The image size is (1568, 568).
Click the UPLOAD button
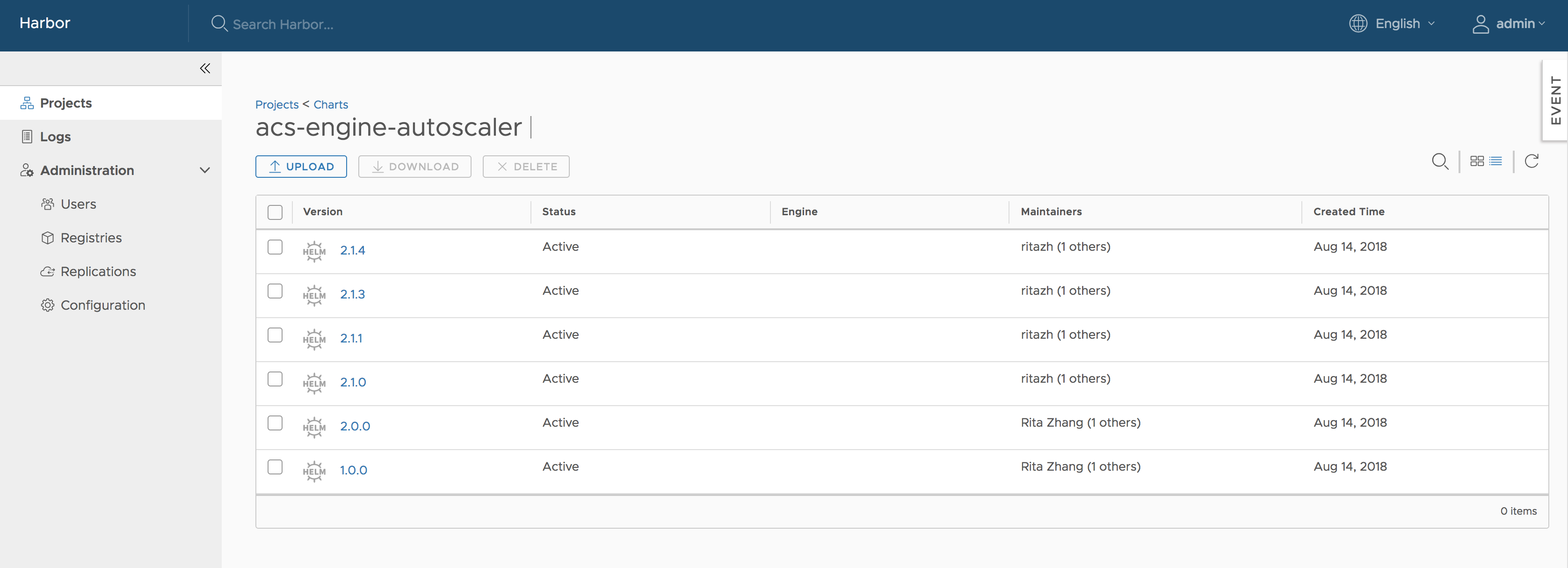pyautogui.click(x=301, y=167)
